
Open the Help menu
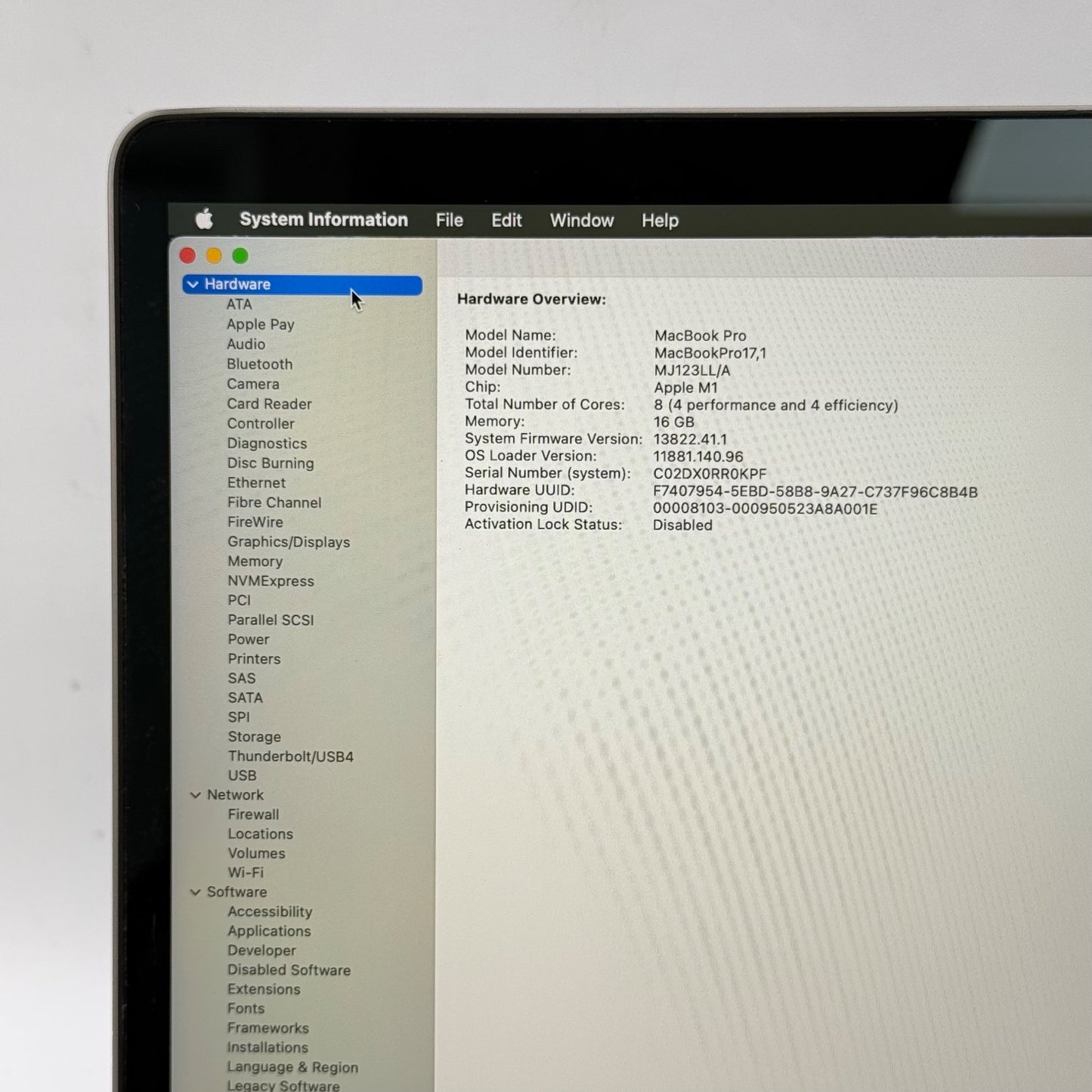660,221
